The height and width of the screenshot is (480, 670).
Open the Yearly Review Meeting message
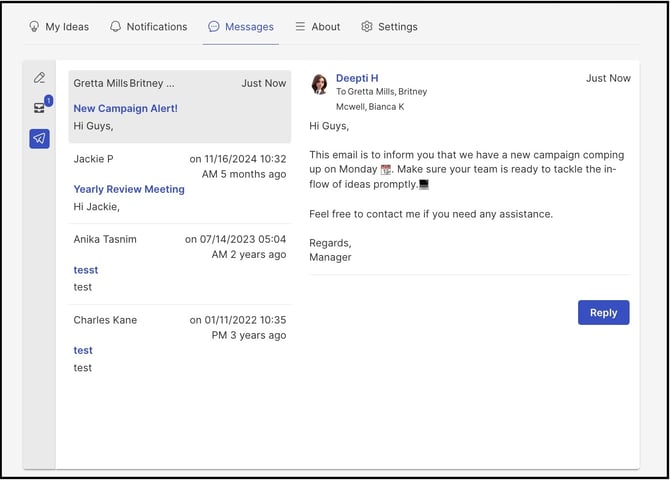180,184
